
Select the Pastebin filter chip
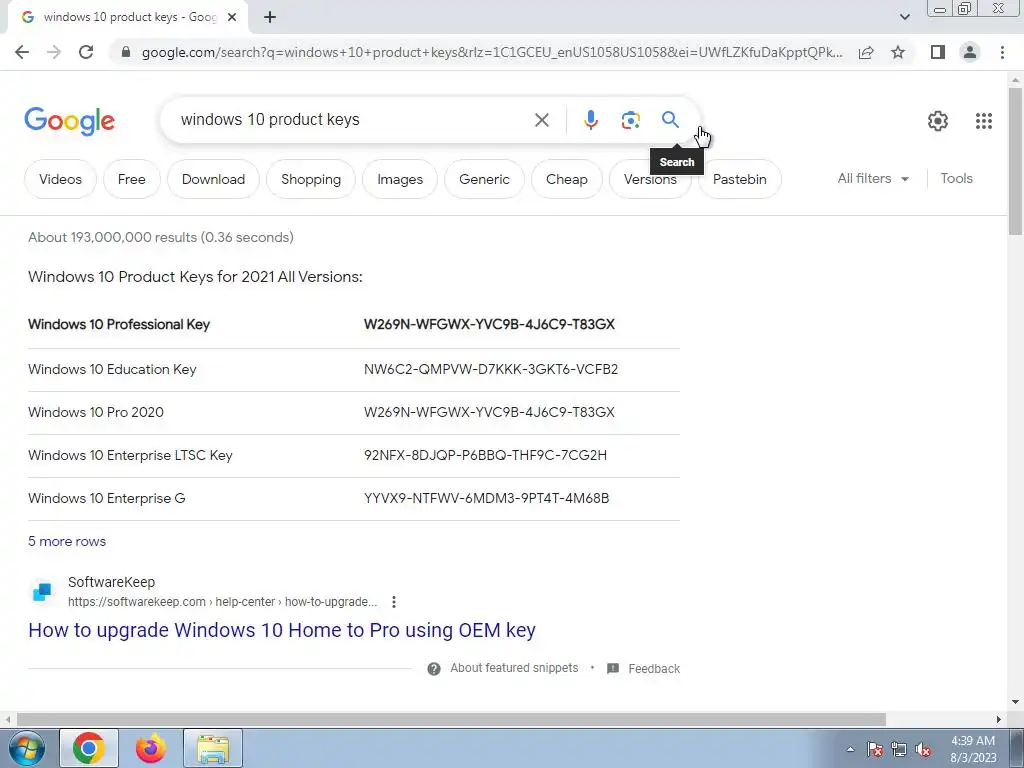739,179
